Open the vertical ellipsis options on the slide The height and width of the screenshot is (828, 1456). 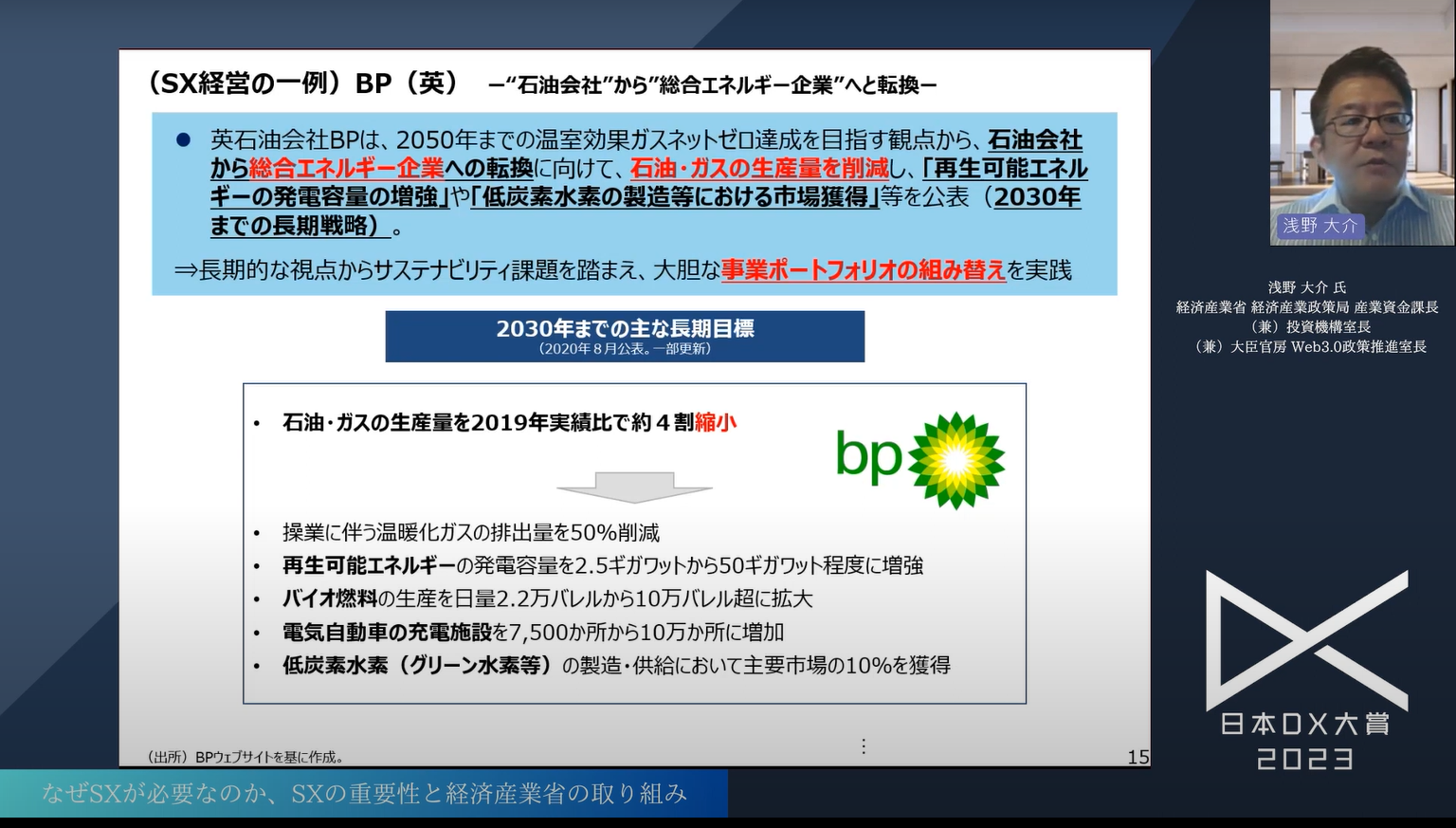(x=864, y=746)
